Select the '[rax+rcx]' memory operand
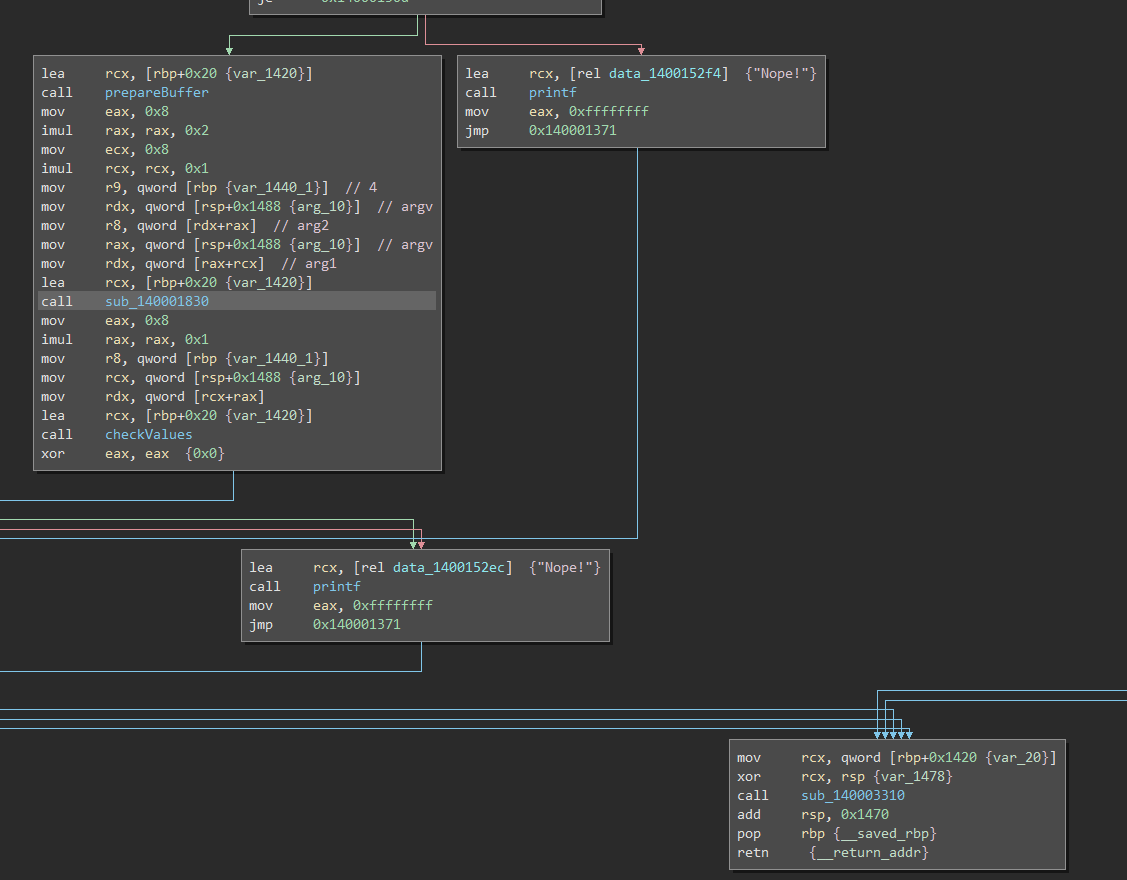Image resolution: width=1127 pixels, height=880 pixels. click(229, 264)
